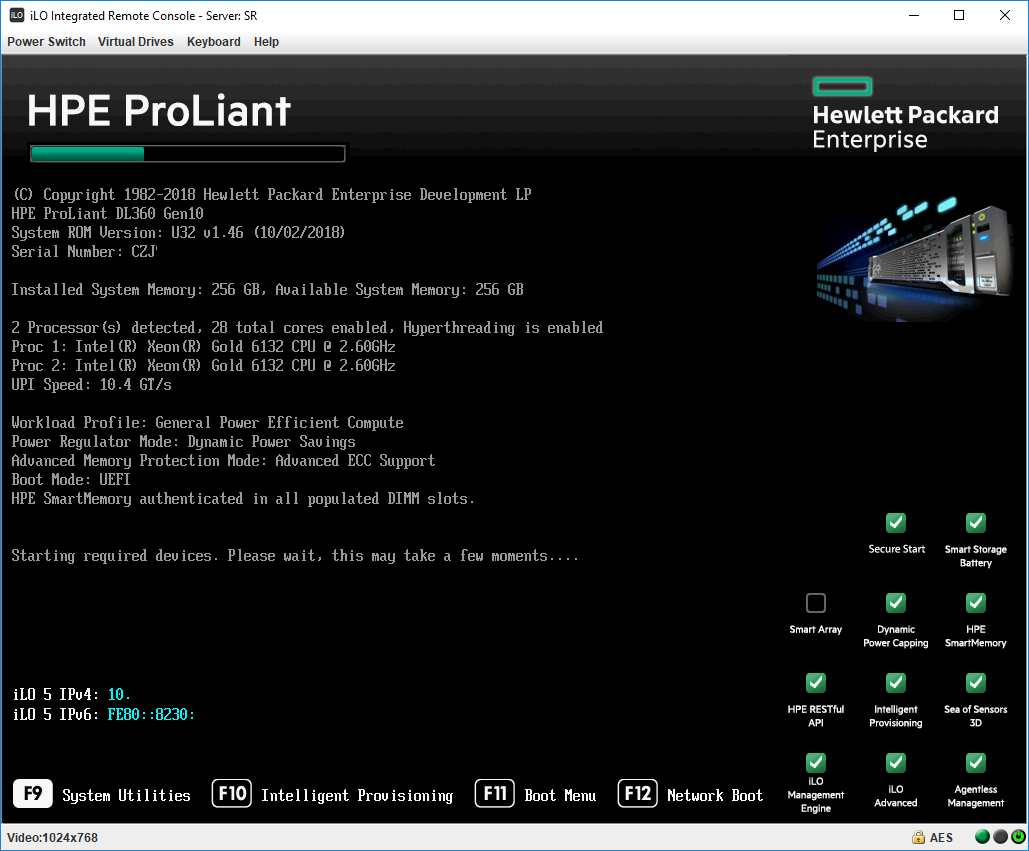Open the Virtual Drives menu
1029x851 pixels.
pos(135,41)
